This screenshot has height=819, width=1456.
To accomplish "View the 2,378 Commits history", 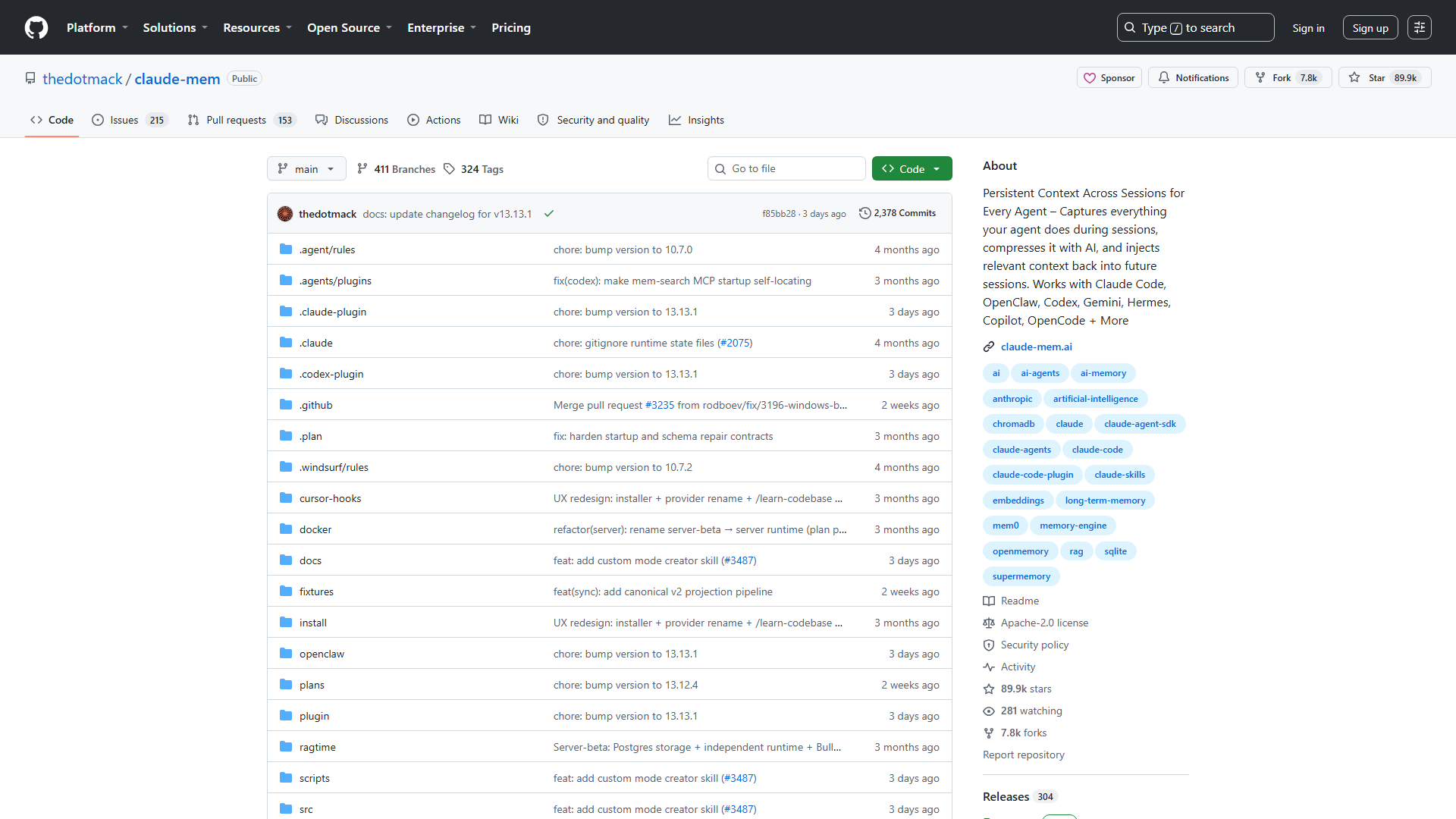I will (897, 213).
